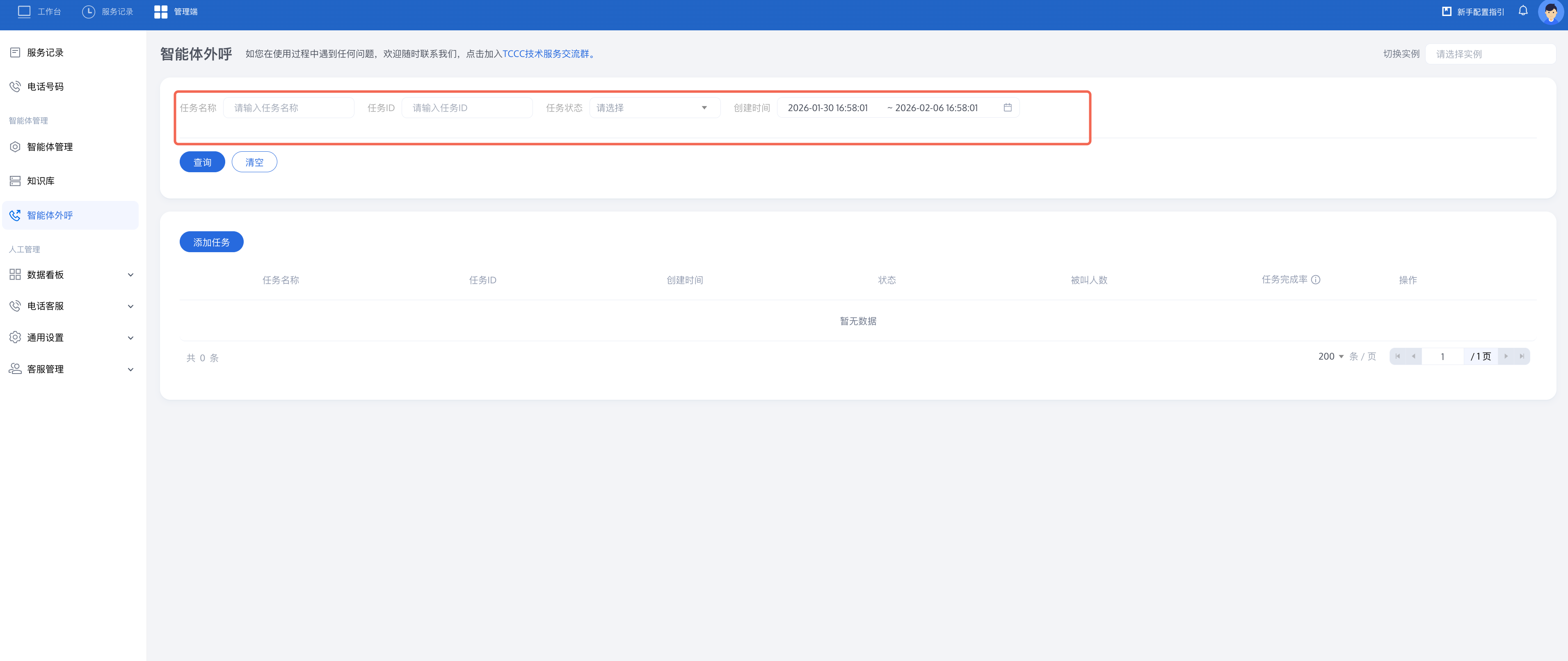The height and width of the screenshot is (661, 1568).
Task: Click the task completion rate info icon
Action: (1315, 280)
